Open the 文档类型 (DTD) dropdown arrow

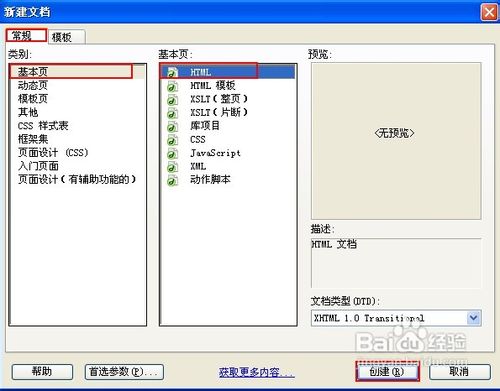[x=474, y=318]
